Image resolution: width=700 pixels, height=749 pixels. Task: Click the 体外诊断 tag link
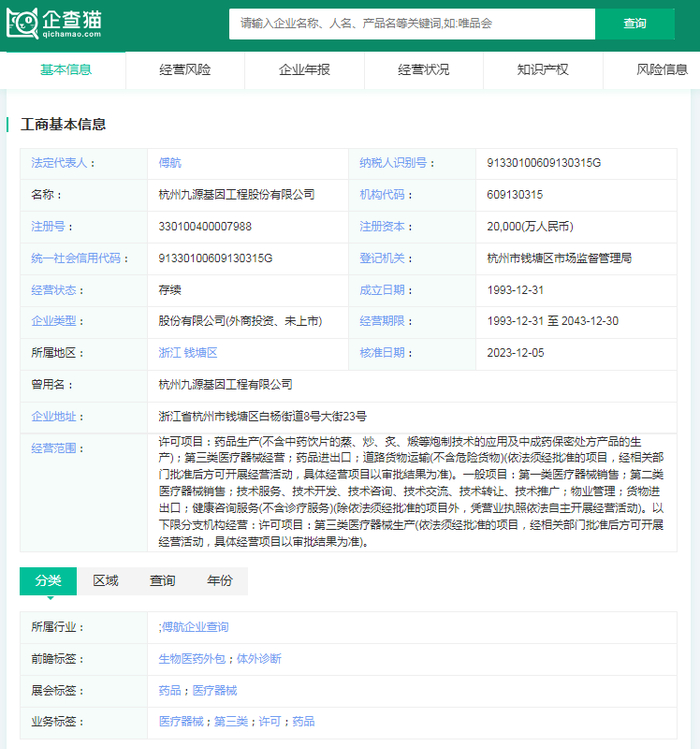(258, 659)
